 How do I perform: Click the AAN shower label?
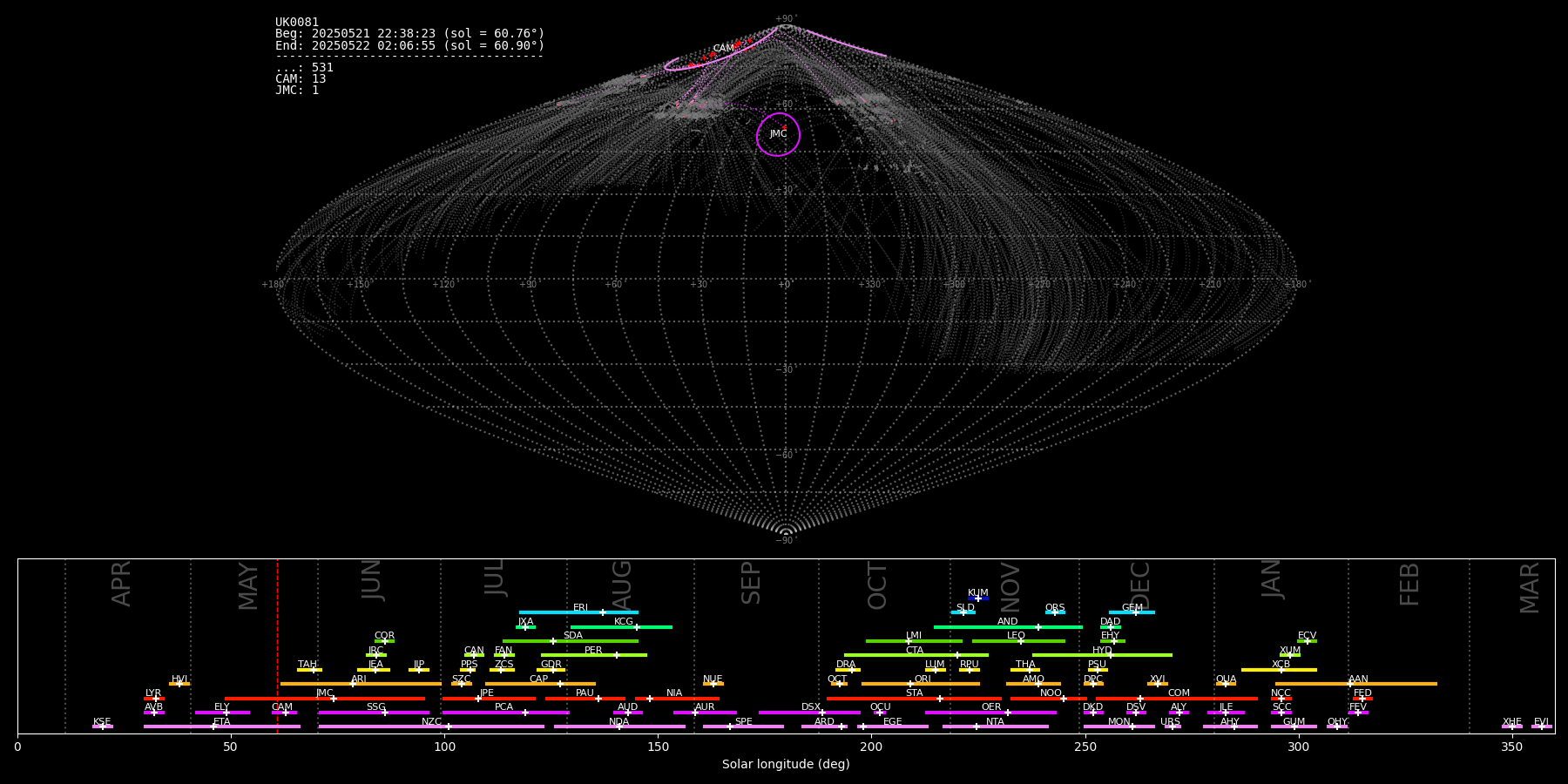click(x=1358, y=679)
